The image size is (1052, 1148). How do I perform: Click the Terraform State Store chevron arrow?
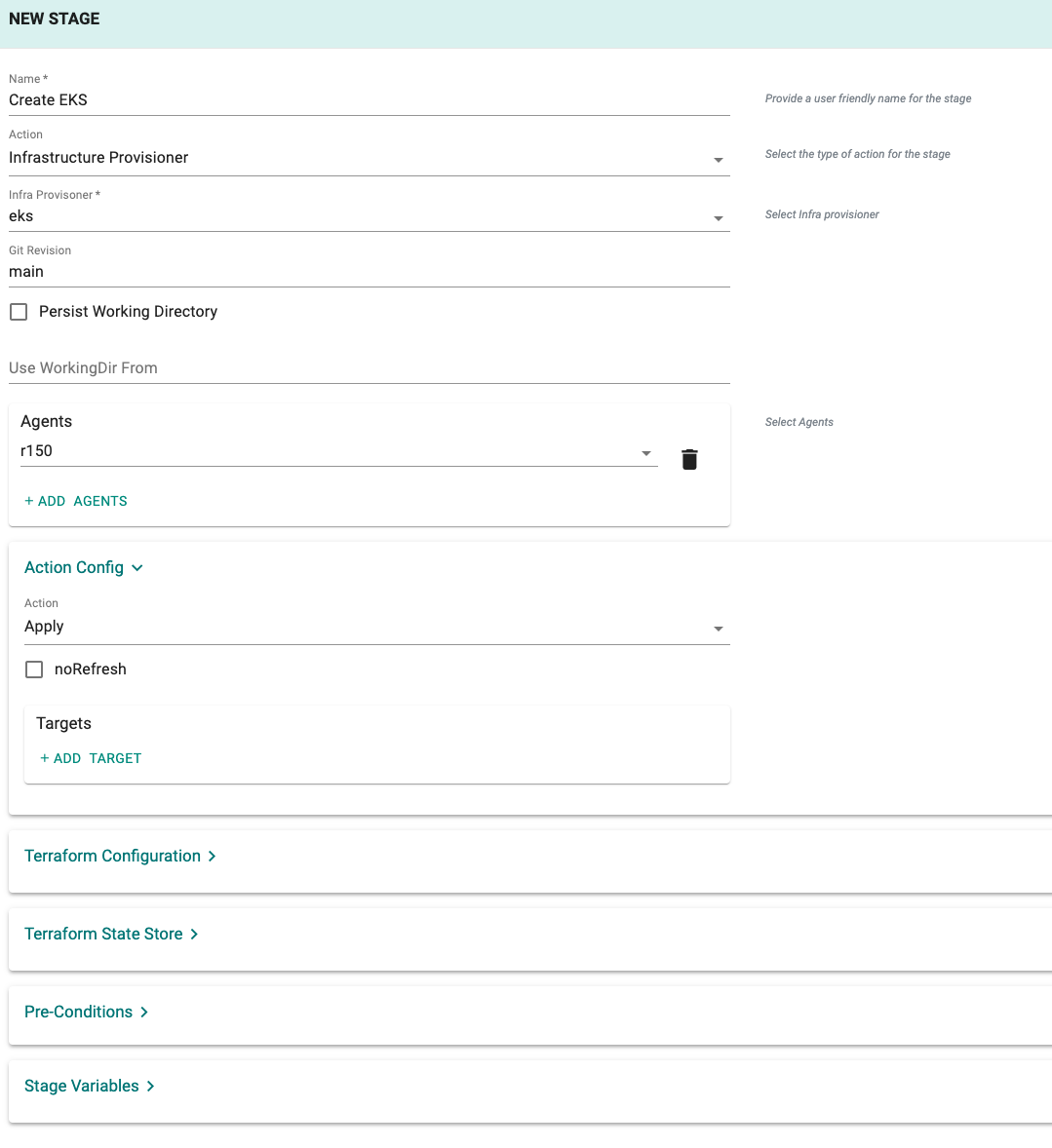click(x=194, y=934)
